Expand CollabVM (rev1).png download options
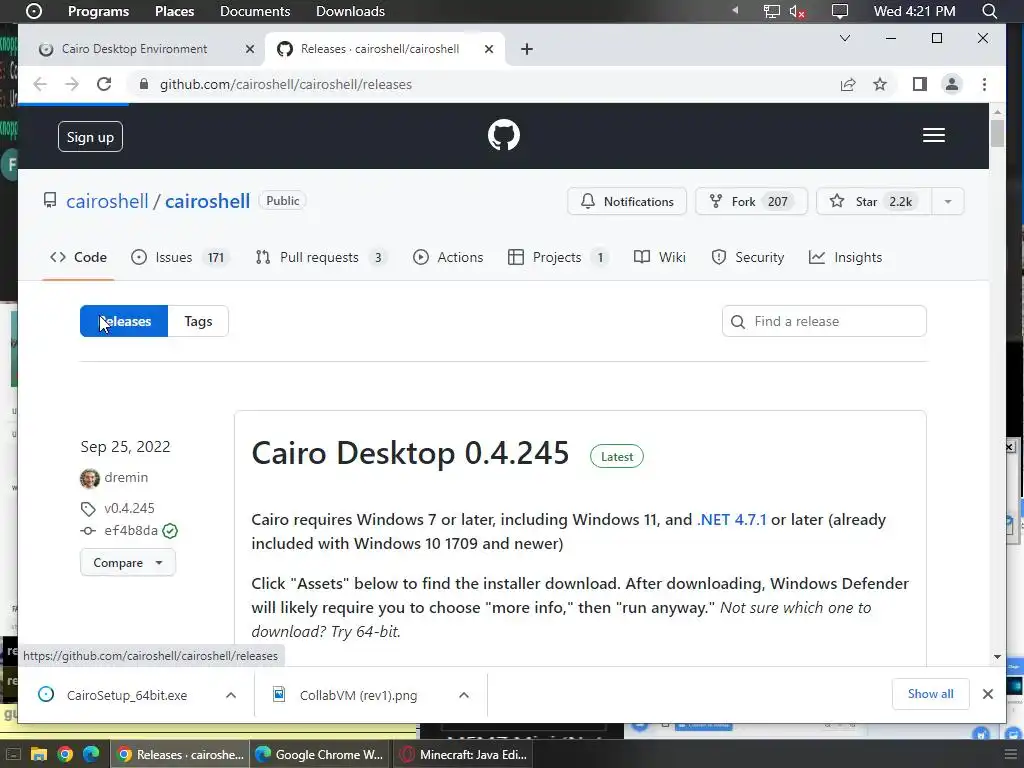Image resolution: width=1024 pixels, height=768 pixels. pyautogui.click(x=464, y=695)
